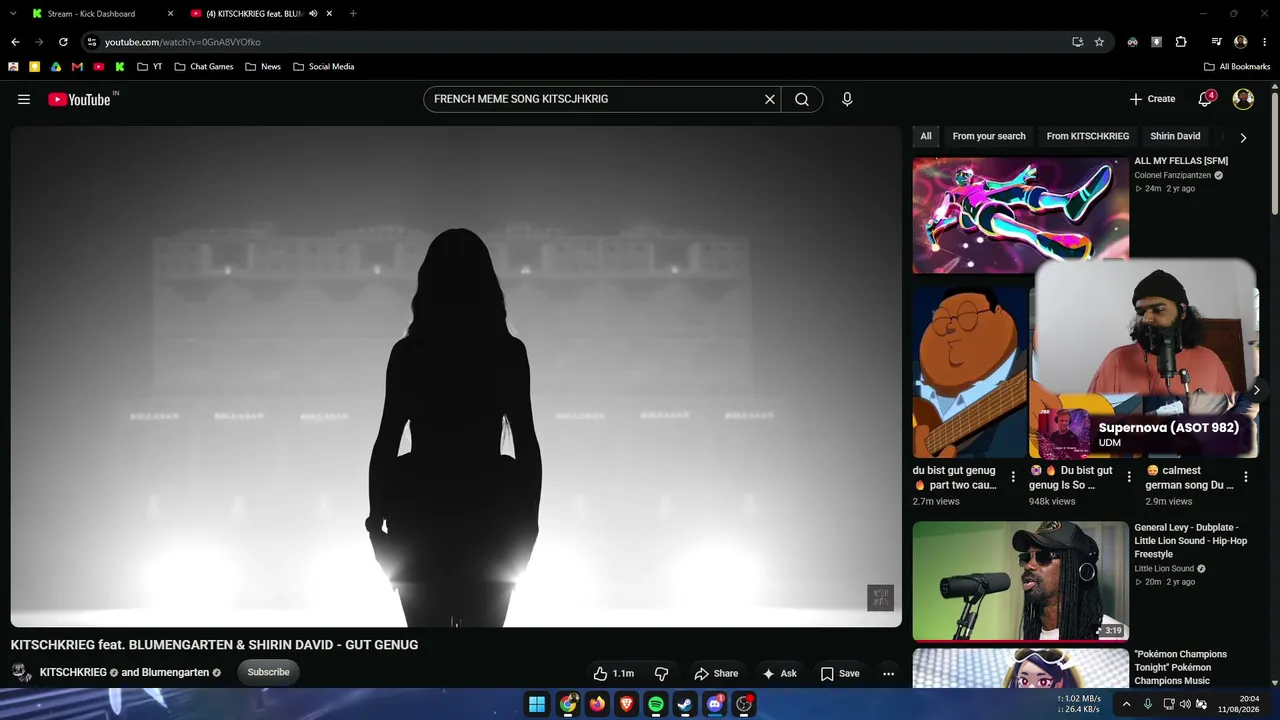Select the All filter chip
The image size is (1280, 720).
[x=926, y=136]
